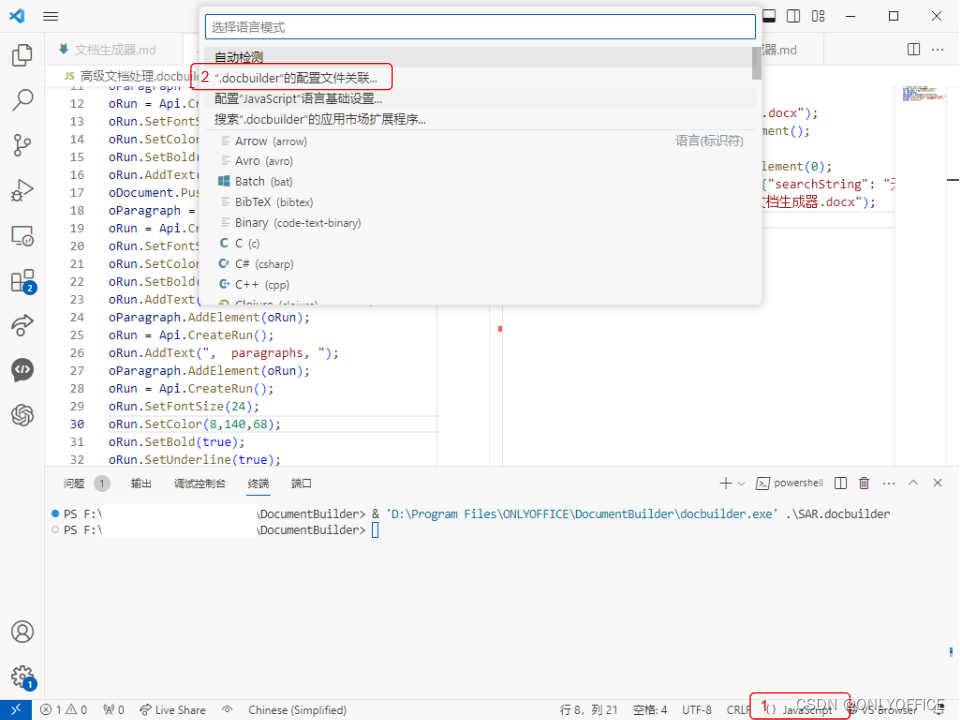This screenshot has height=720, width=960.
Task: Open editor More Actions ellipsis
Action: tap(937, 49)
